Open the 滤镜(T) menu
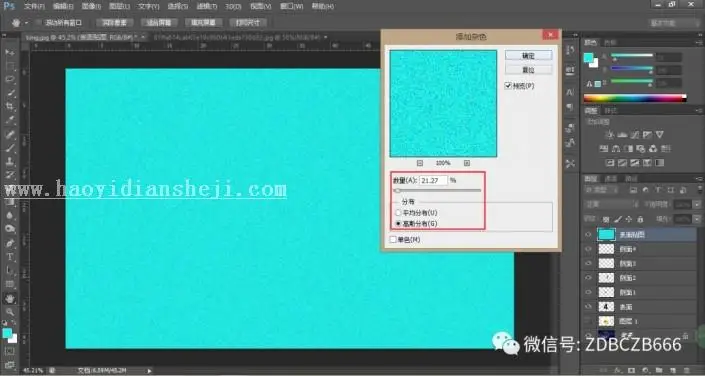 coord(207,6)
